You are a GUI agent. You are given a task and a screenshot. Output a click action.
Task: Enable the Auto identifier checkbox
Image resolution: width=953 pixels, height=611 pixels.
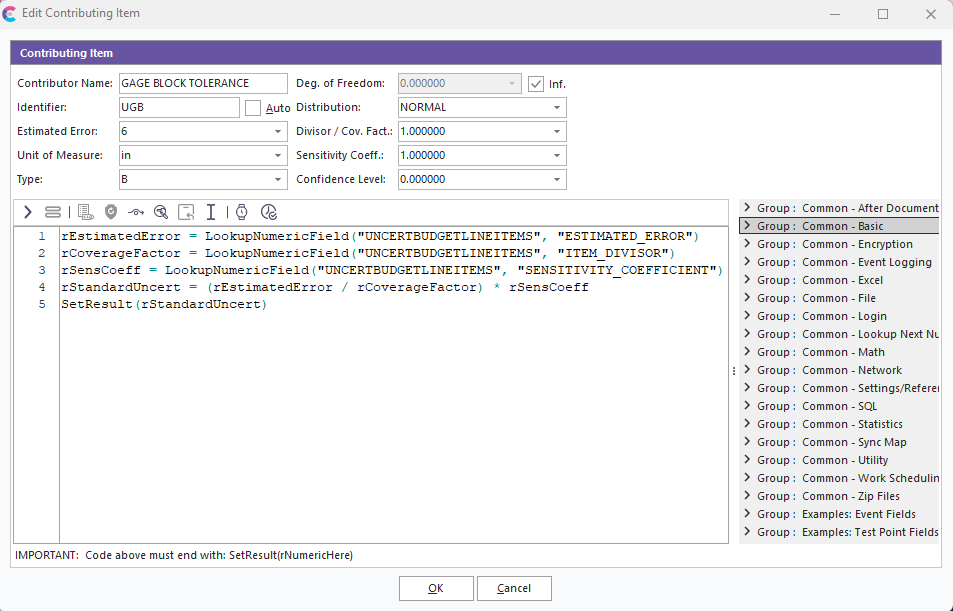tap(253, 108)
